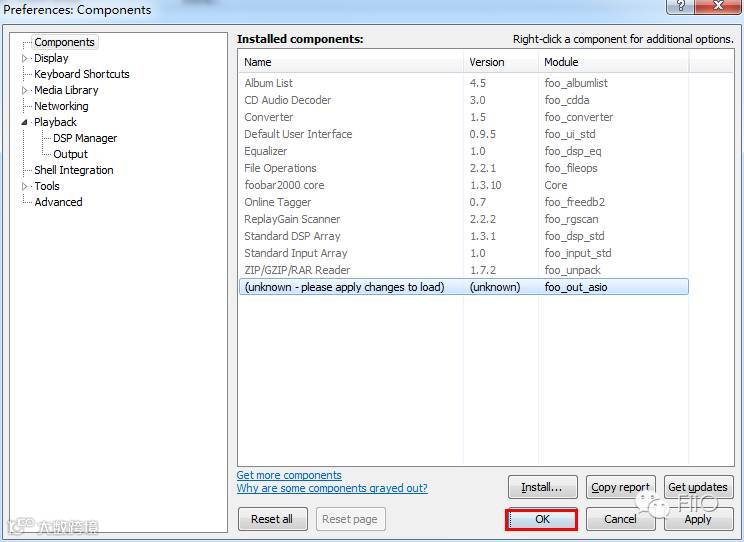Select the CD Audio Decoder row
The image size is (744, 542).
(464, 100)
